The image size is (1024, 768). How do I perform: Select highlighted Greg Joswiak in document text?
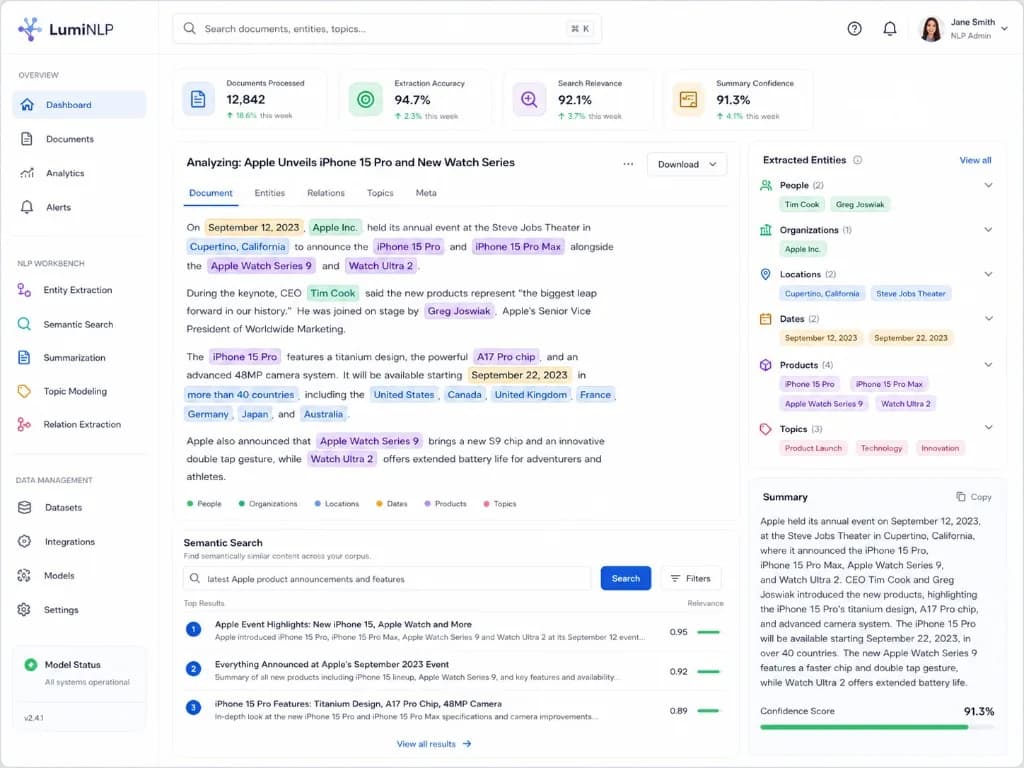pyautogui.click(x=458, y=311)
